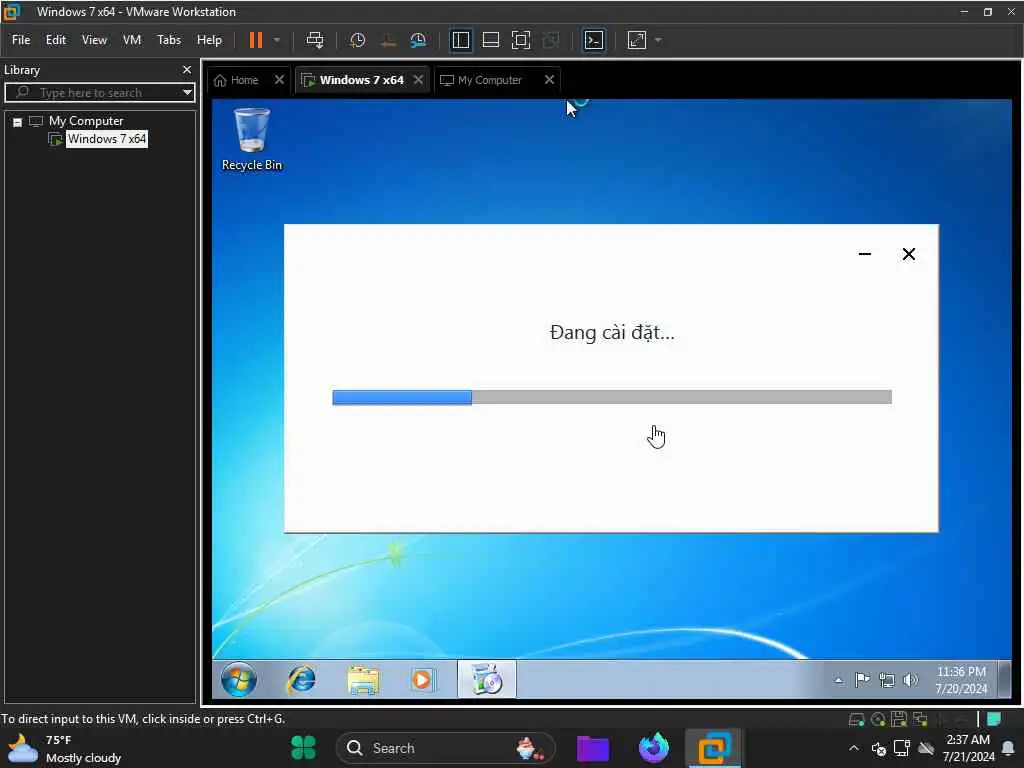
Task: Open the Snapshot Manager icon
Action: point(418,40)
